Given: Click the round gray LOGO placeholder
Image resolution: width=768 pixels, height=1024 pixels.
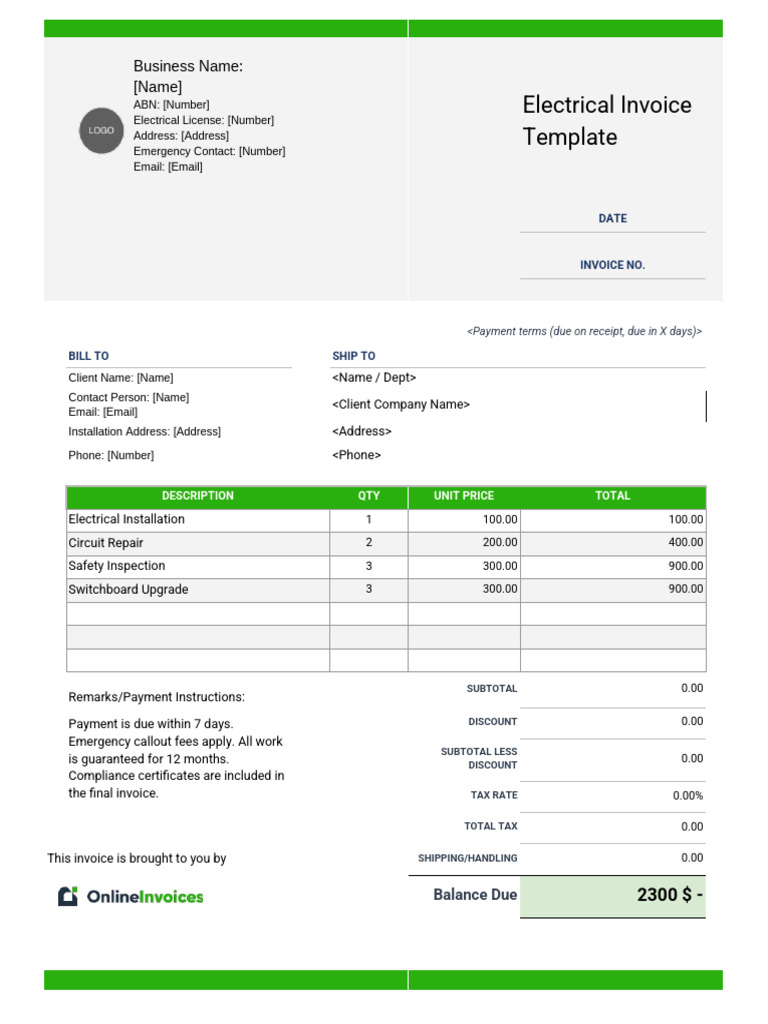Looking at the screenshot, I should [x=101, y=131].
